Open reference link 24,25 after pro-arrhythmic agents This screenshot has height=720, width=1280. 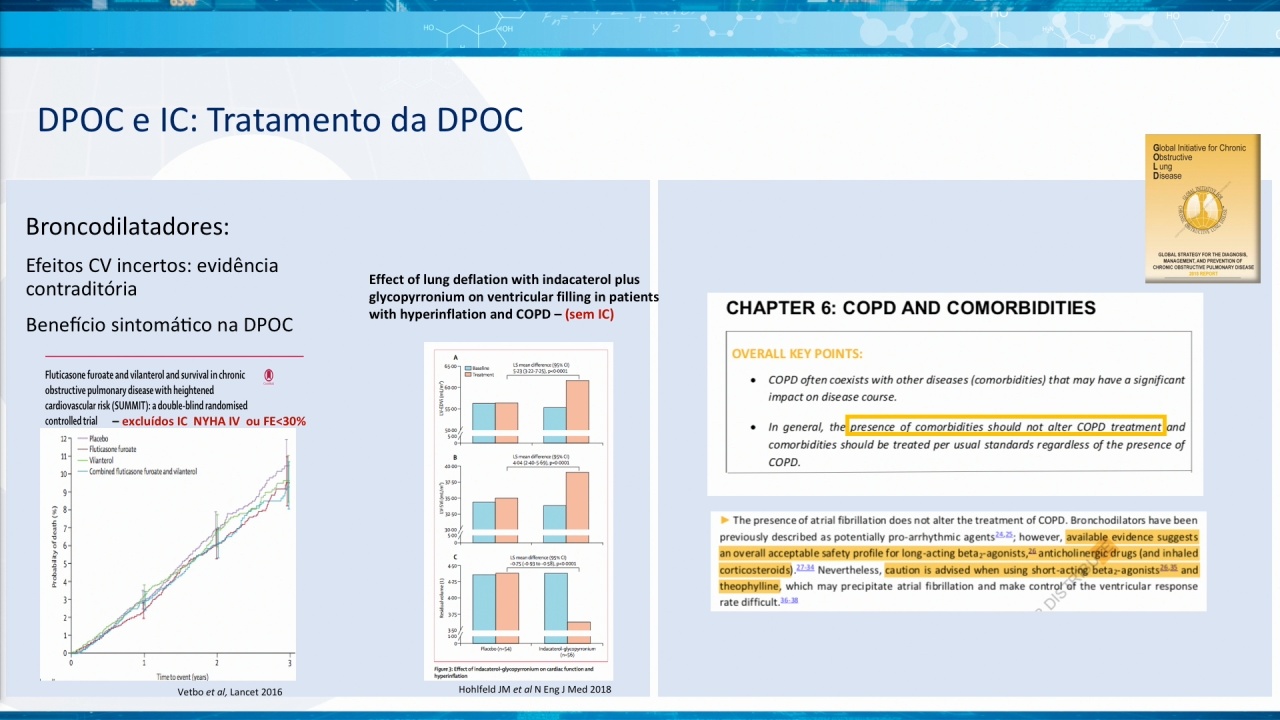1005,534
